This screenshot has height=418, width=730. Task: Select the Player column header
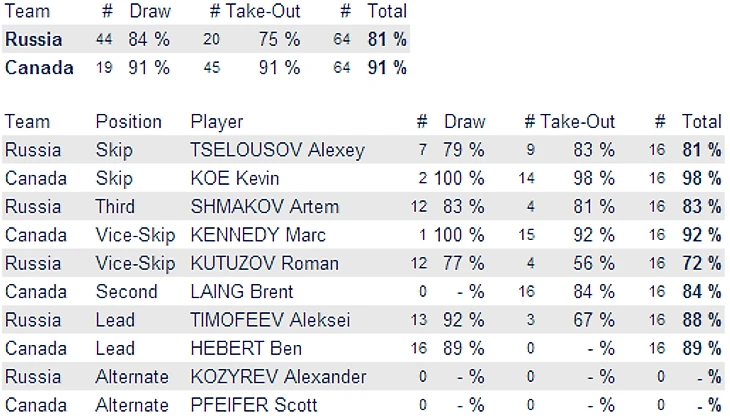point(216,122)
